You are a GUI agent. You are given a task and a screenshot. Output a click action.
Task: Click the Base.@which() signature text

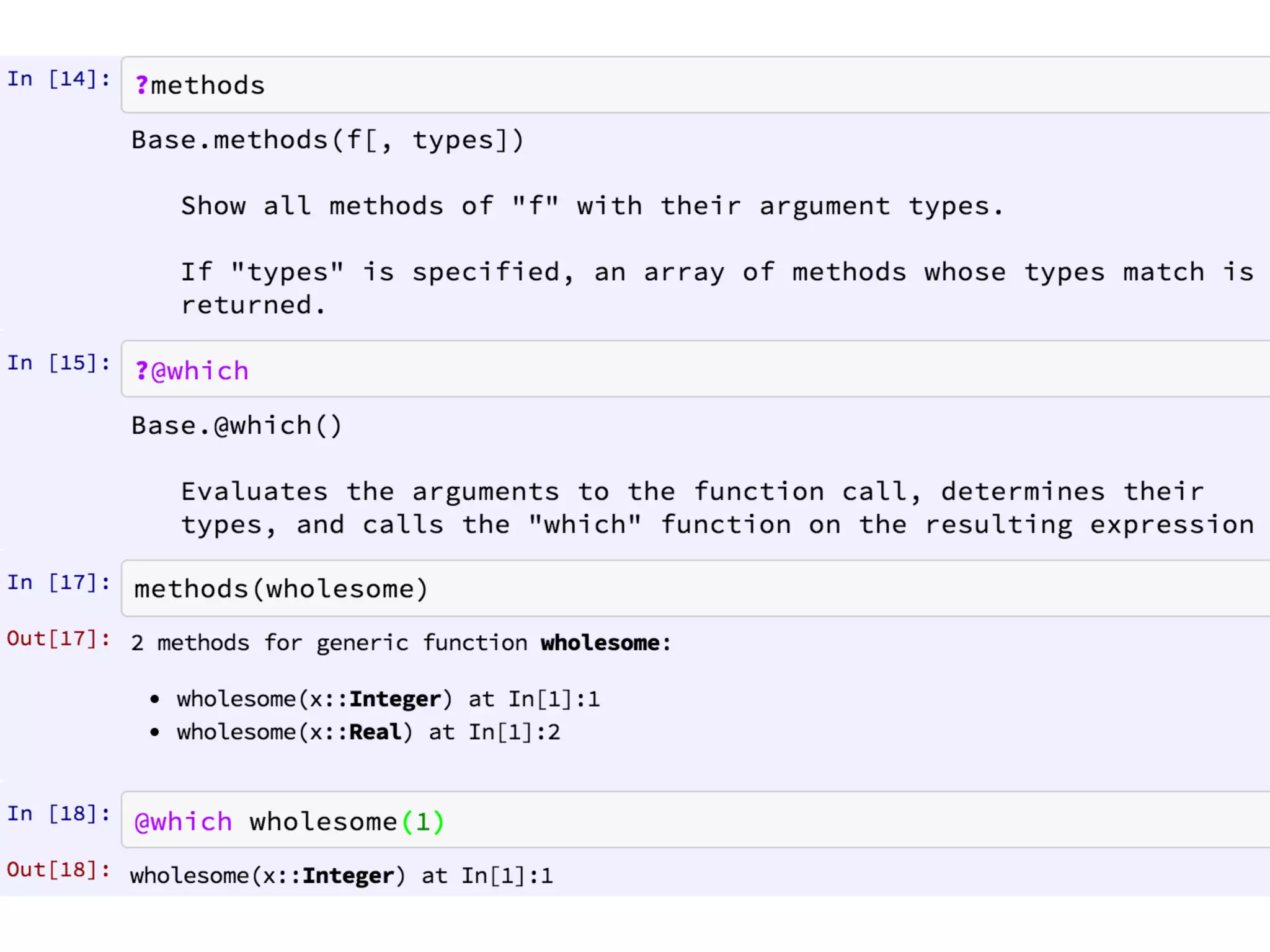click(236, 426)
